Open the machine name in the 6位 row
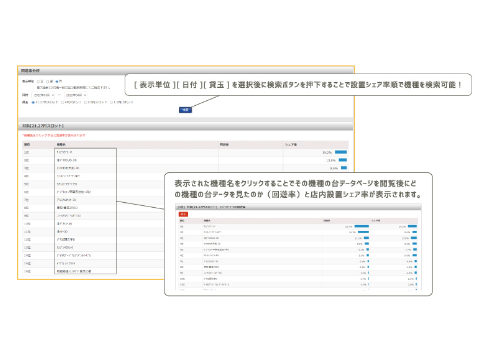 [74, 192]
